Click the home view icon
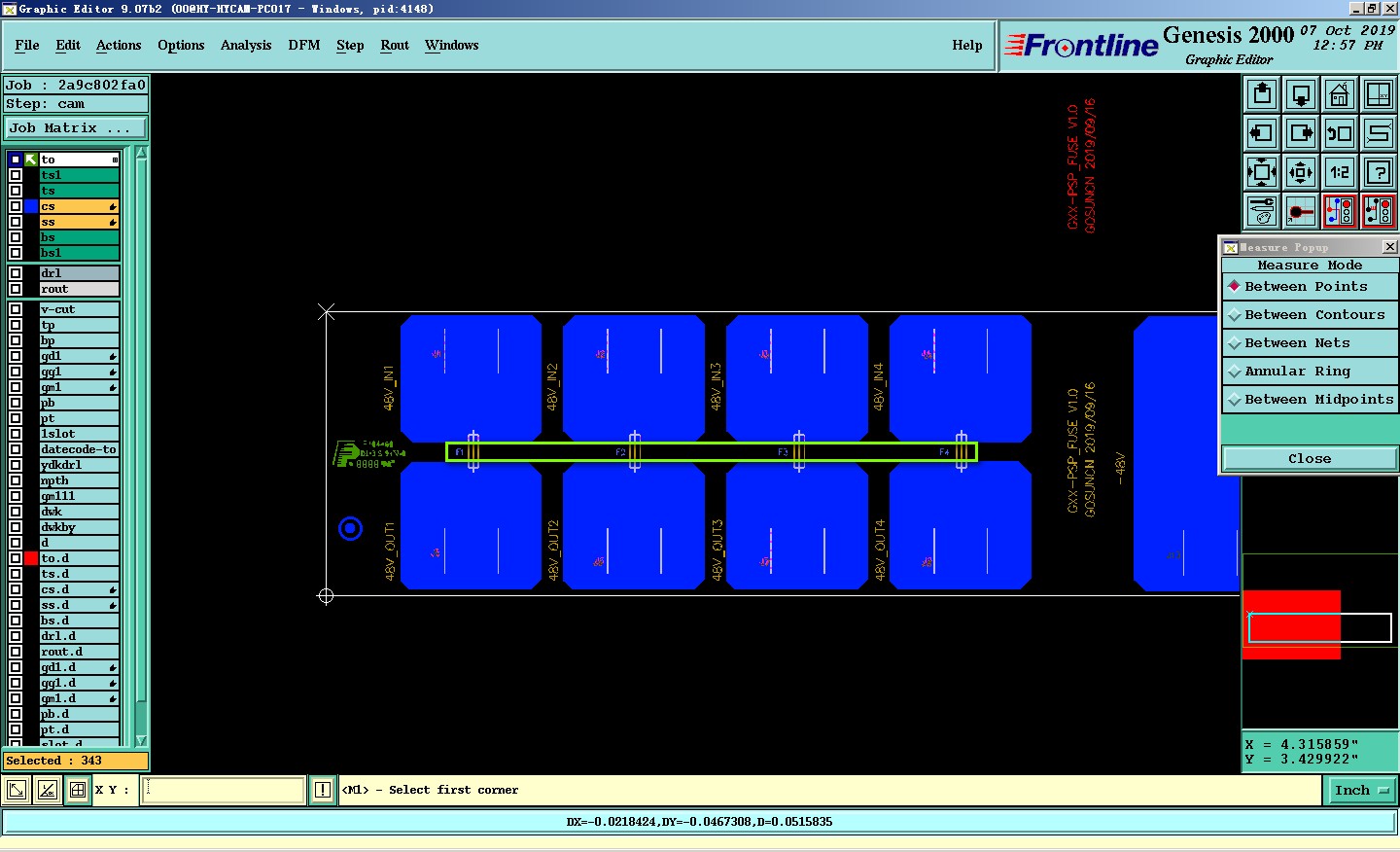The width and height of the screenshot is (1400, 852). pos(1340,94)
